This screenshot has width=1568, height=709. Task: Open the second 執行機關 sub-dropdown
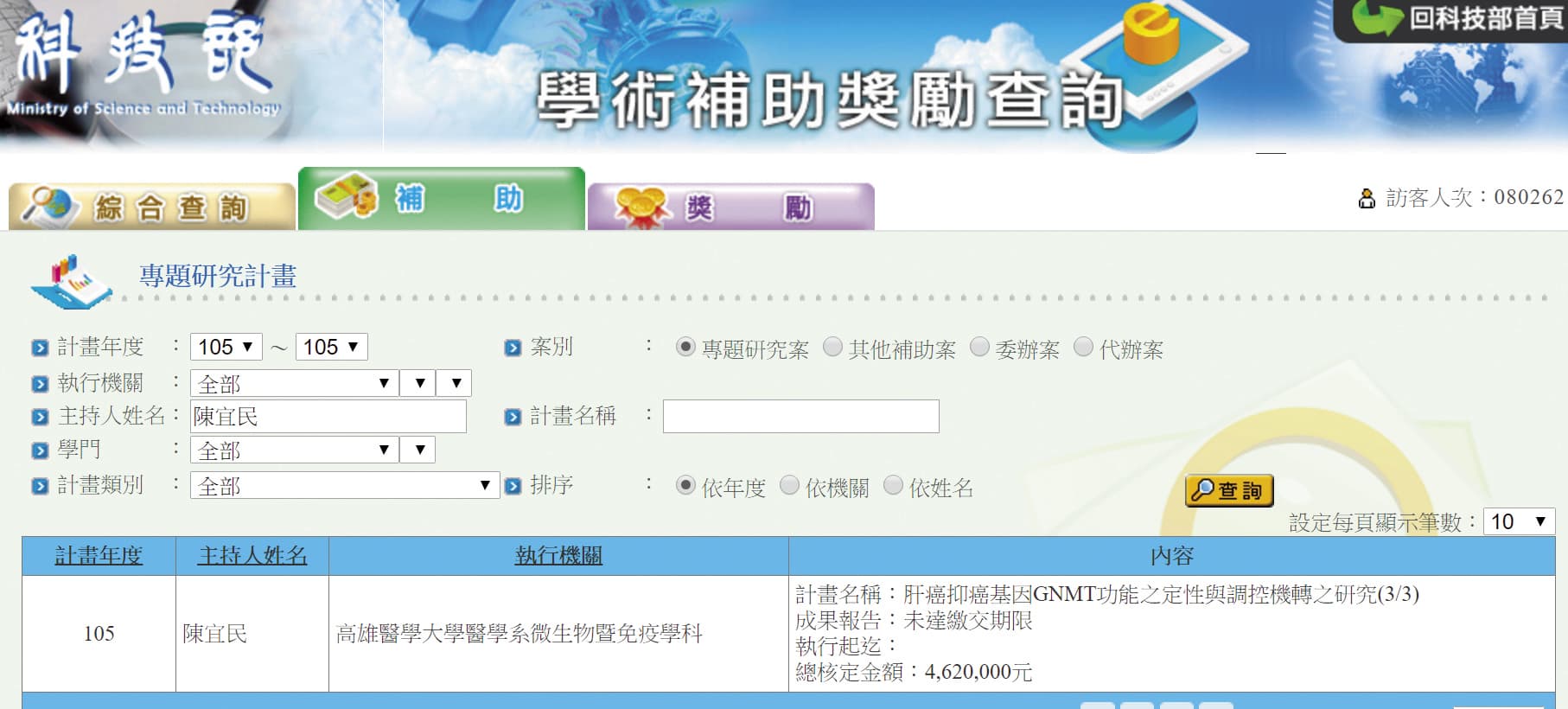coord(418,383)
